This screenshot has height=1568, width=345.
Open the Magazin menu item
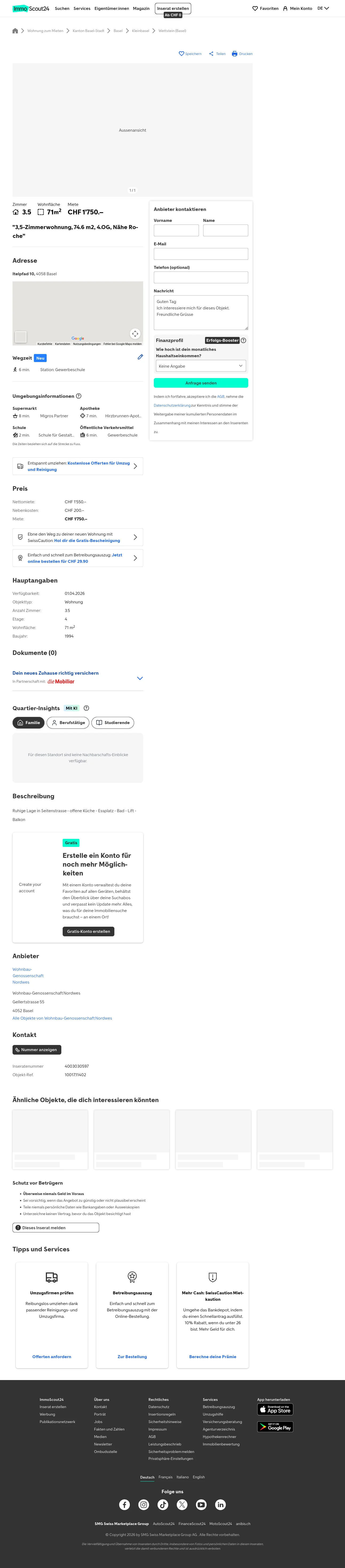141,9
